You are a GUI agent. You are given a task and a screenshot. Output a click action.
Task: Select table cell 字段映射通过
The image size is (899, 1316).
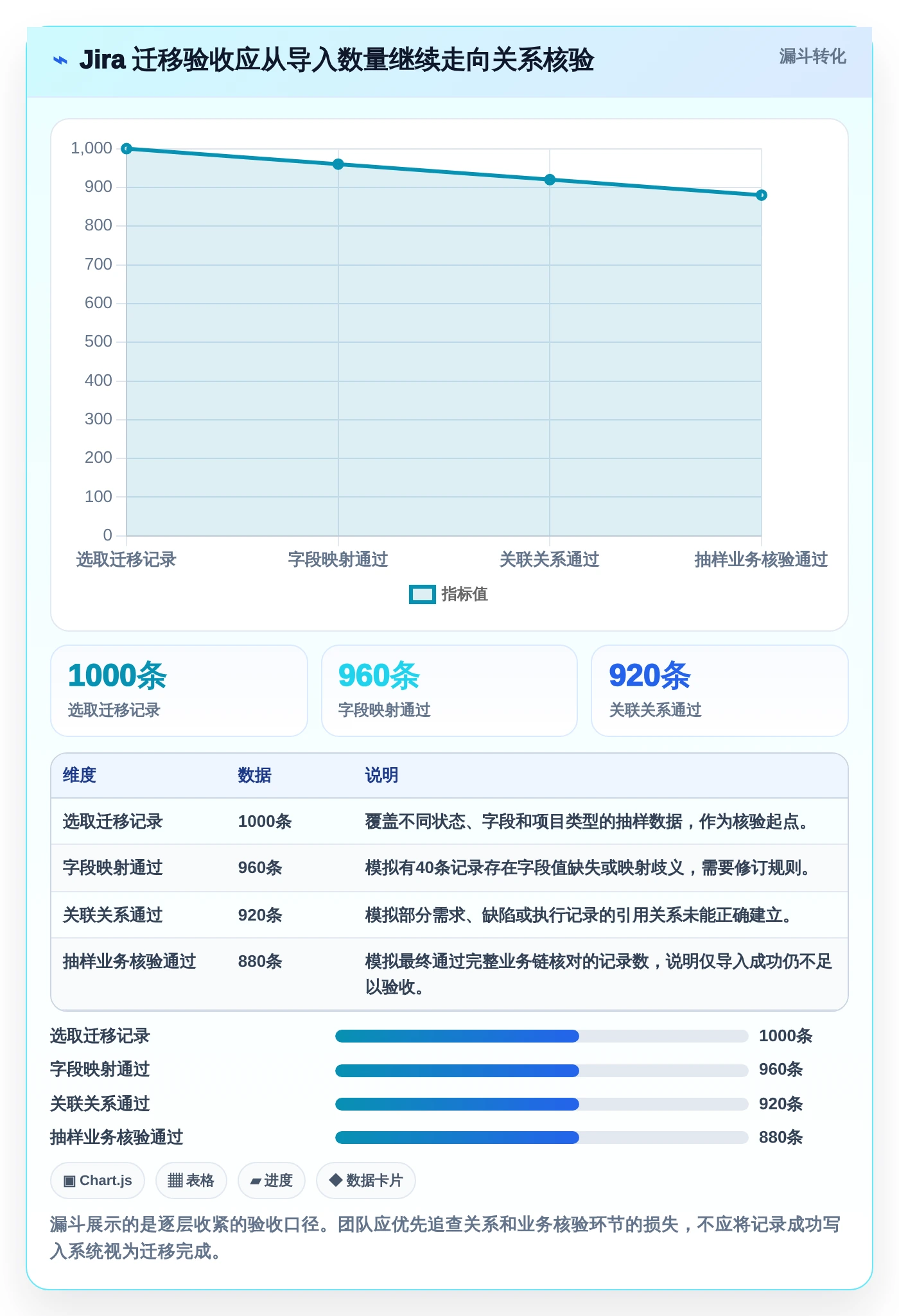pos(113,868)
